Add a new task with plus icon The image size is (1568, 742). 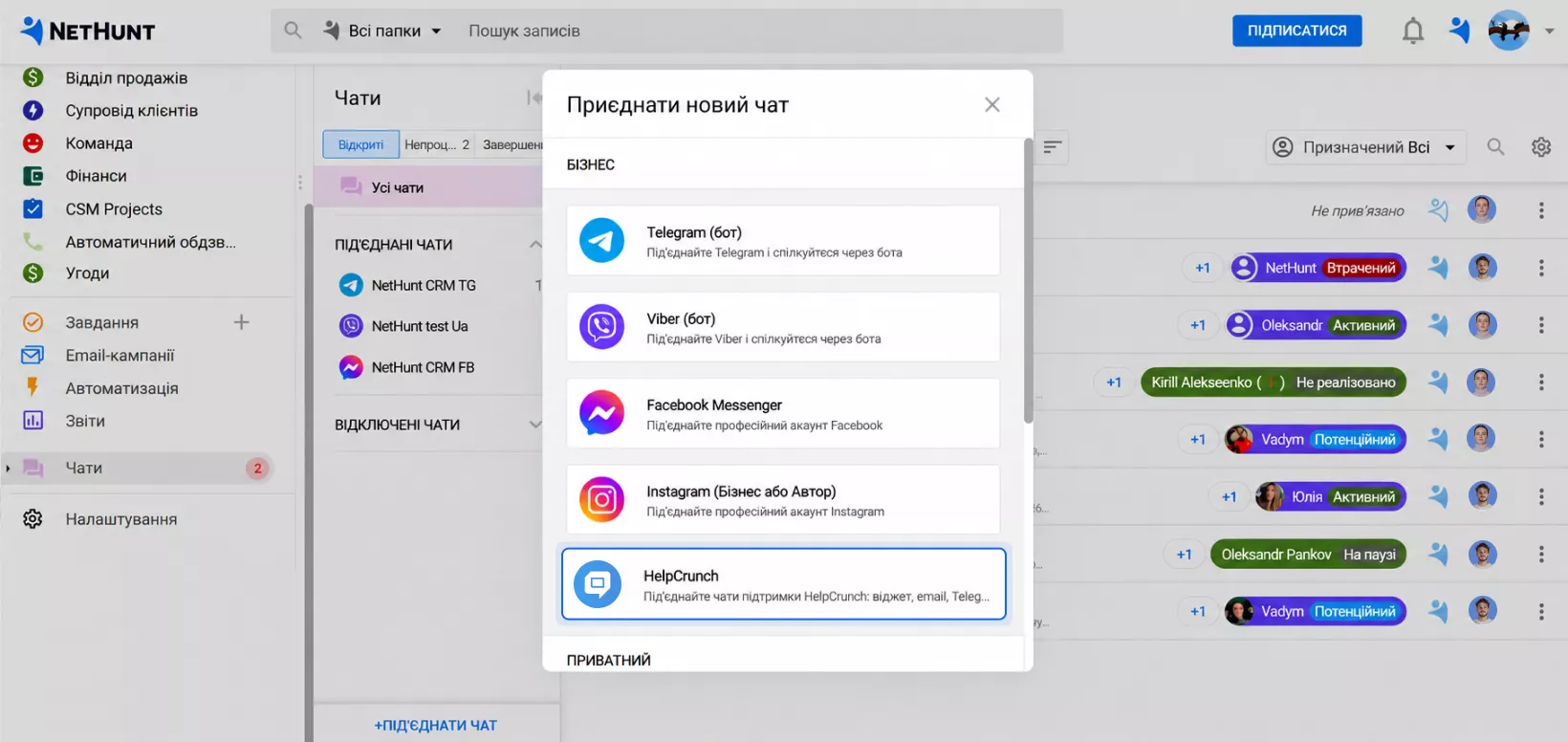pyautogui.click(x=241, y=322)
